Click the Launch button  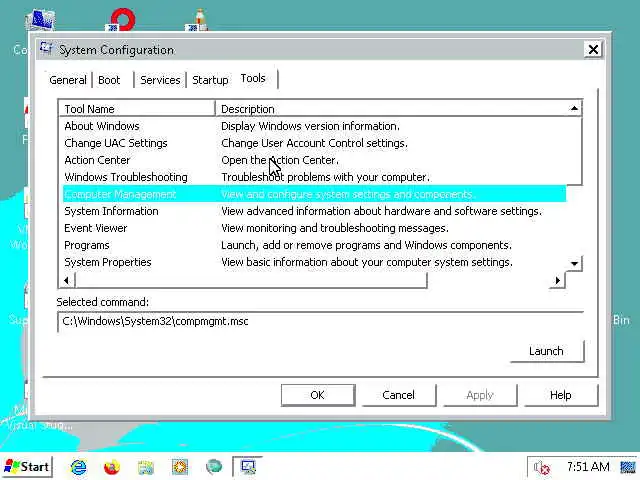[547, 351]
